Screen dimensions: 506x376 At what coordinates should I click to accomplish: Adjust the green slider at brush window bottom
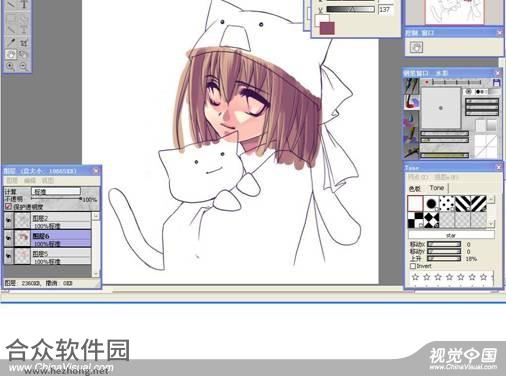[x=445, y=155]
